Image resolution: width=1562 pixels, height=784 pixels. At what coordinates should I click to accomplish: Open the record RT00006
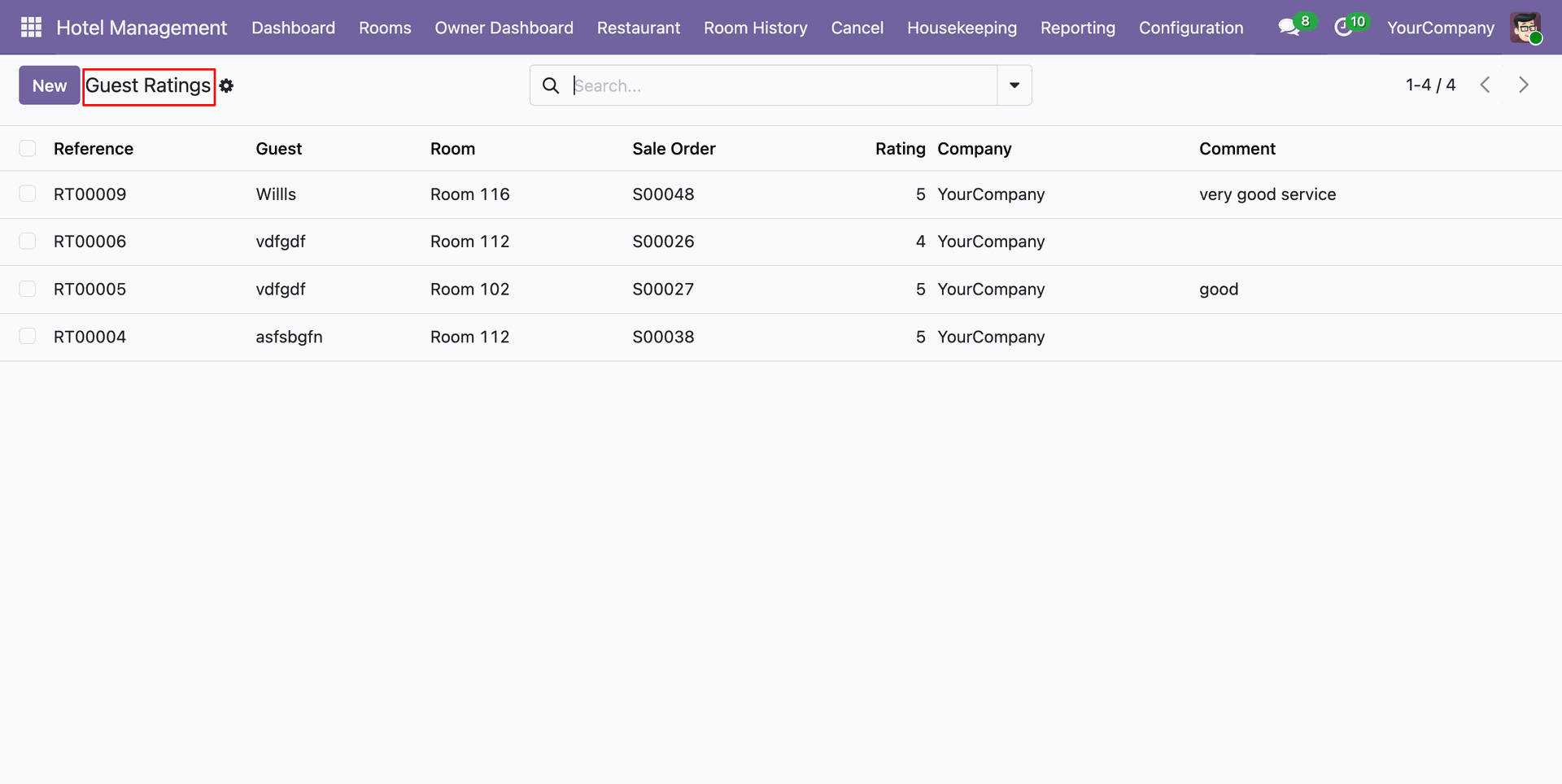(x=89, y=242)
